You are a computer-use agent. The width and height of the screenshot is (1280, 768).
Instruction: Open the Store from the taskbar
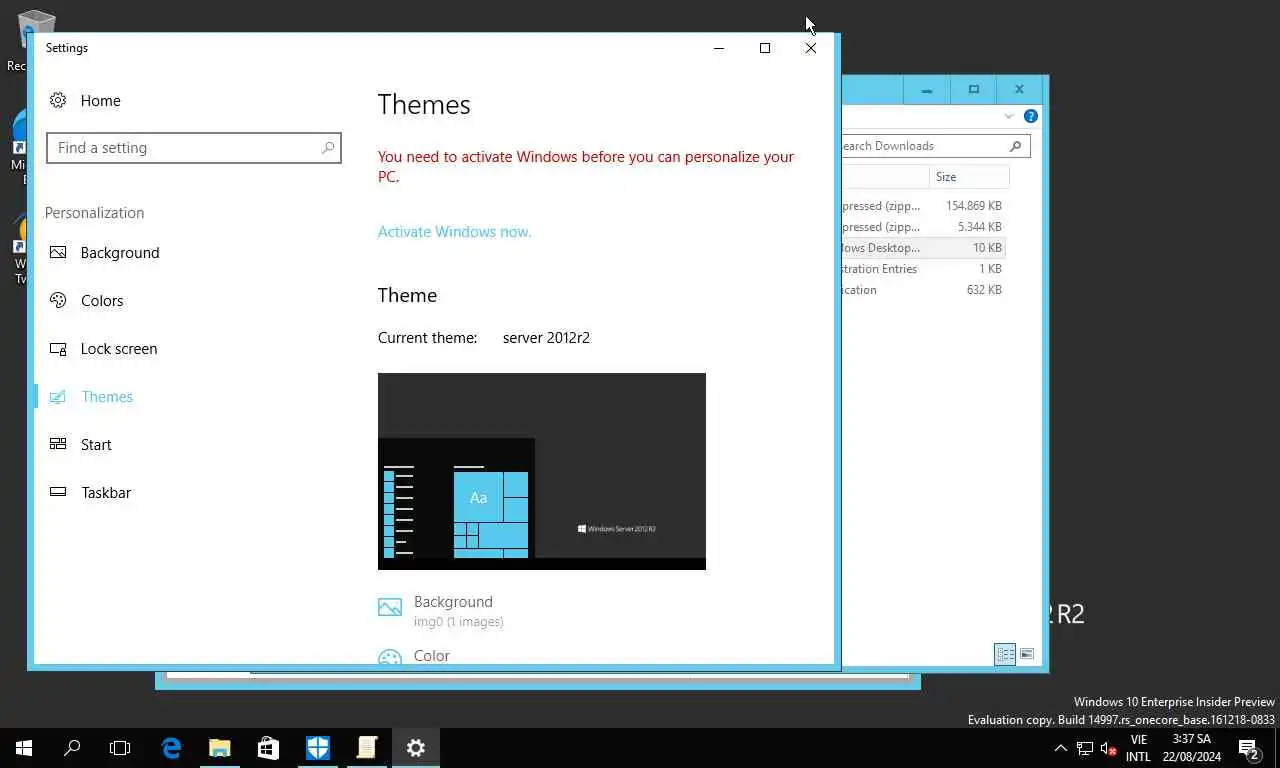click(x=268, y=748)
